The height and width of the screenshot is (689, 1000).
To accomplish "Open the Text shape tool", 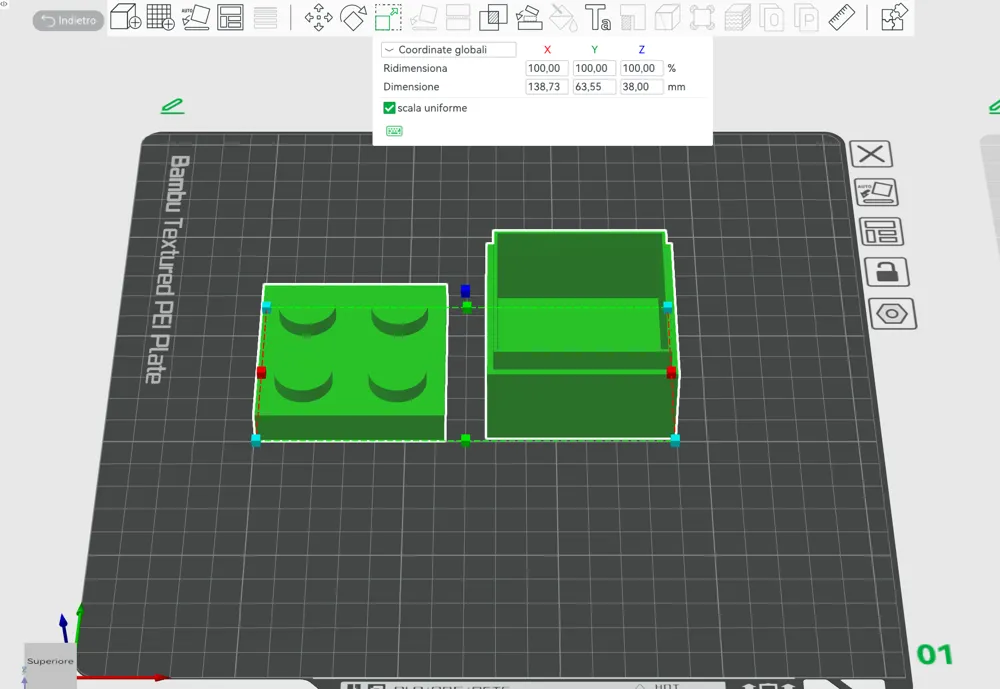I will pyautogui.click(x=598, y=17).
